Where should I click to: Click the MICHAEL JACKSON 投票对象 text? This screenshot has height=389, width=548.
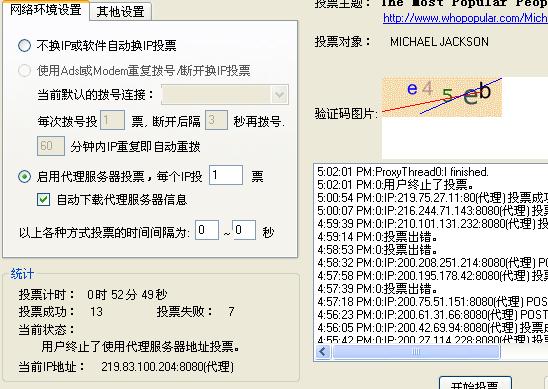point(439,42)
